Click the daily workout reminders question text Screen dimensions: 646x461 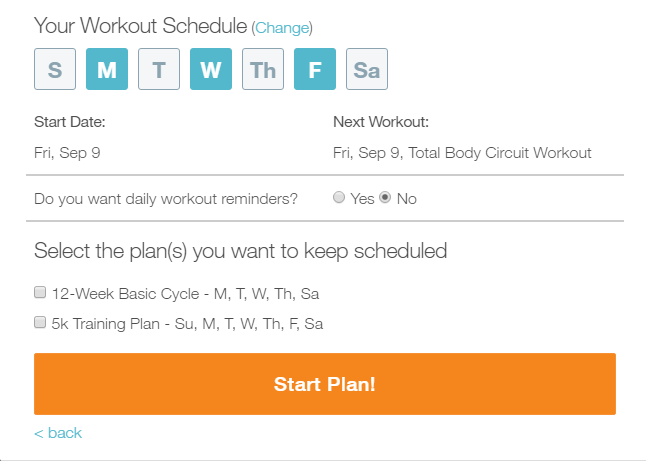[166, 198]
